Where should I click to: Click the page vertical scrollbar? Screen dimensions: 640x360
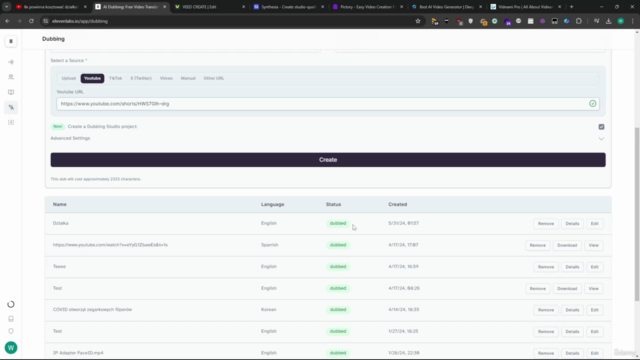click(x=637, y=214)
